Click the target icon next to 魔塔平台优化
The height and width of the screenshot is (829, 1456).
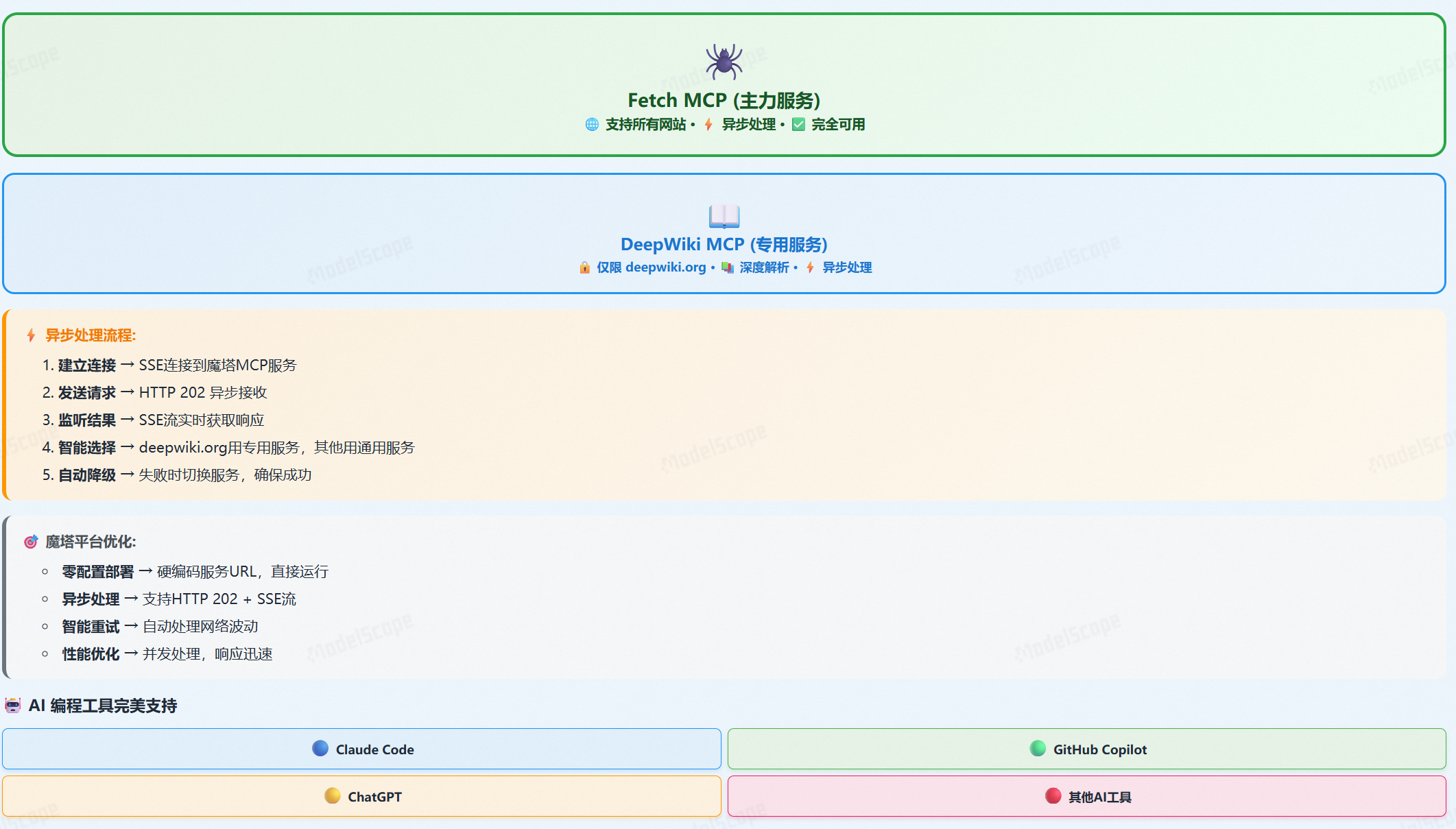[x=31, y=542]
